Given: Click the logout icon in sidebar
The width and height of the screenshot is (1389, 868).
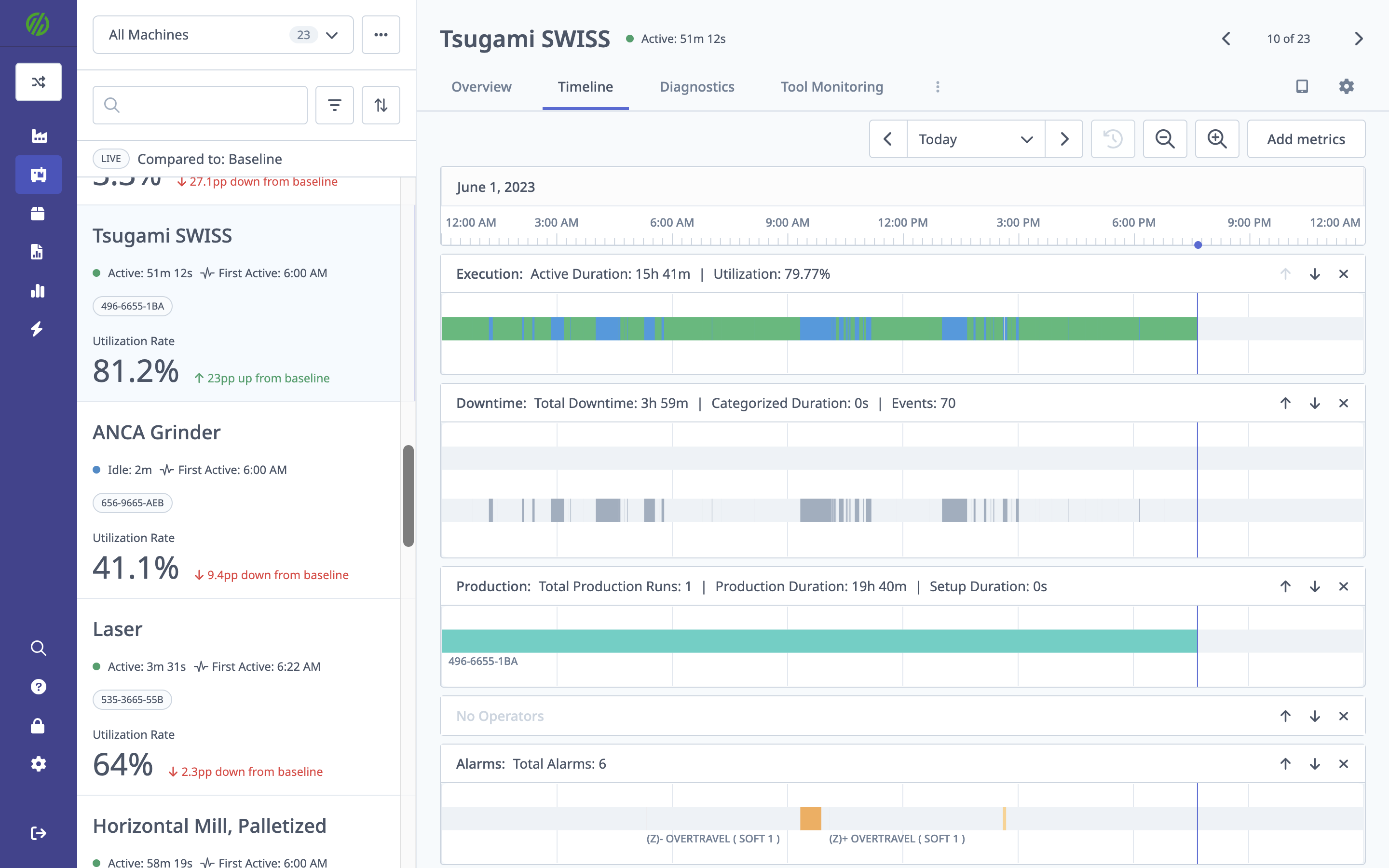Looking at the screenshot, I should tap(39, 833).
